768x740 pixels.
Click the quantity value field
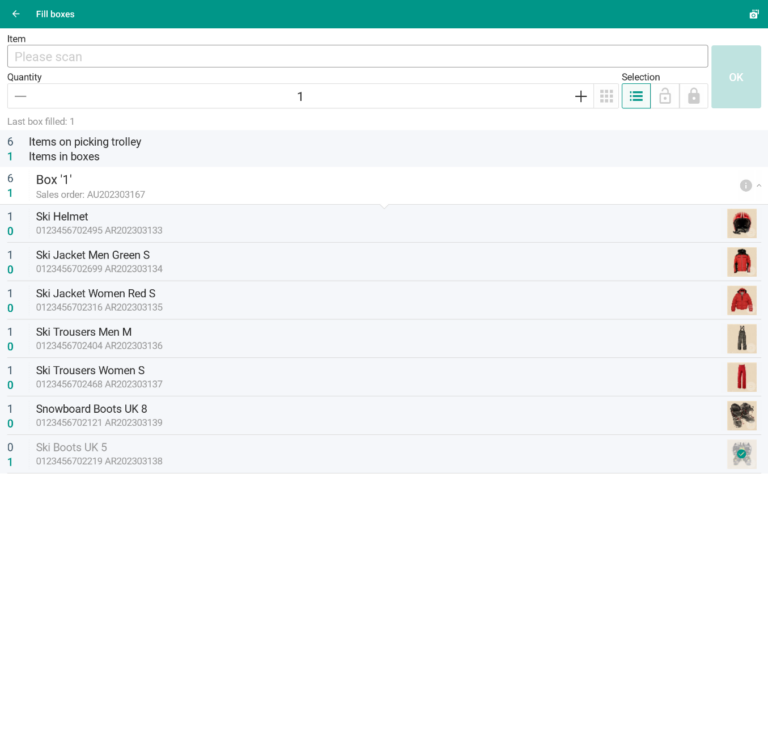tap(300, 96)
